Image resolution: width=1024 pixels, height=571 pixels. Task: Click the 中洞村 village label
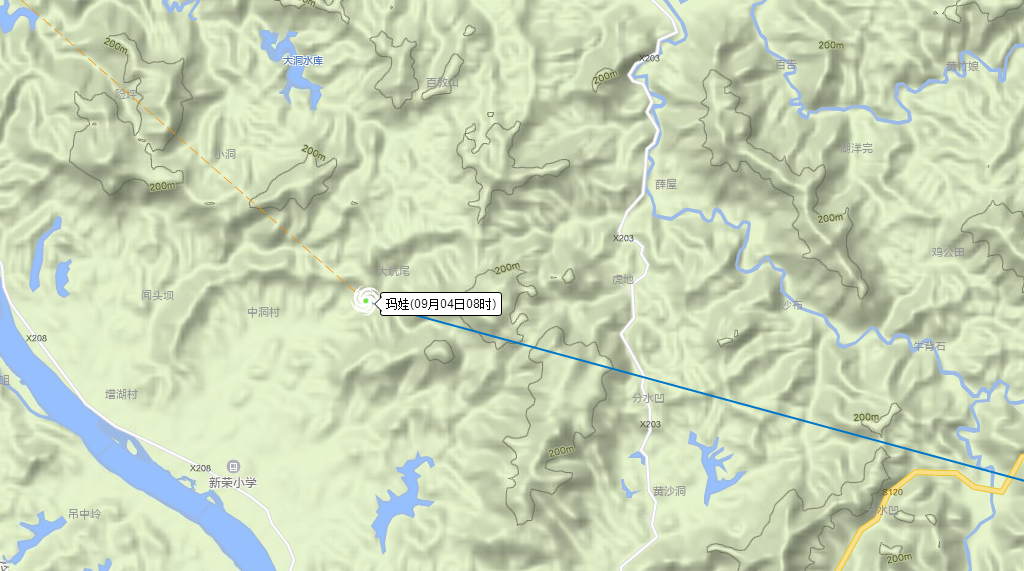pos(263,312)
